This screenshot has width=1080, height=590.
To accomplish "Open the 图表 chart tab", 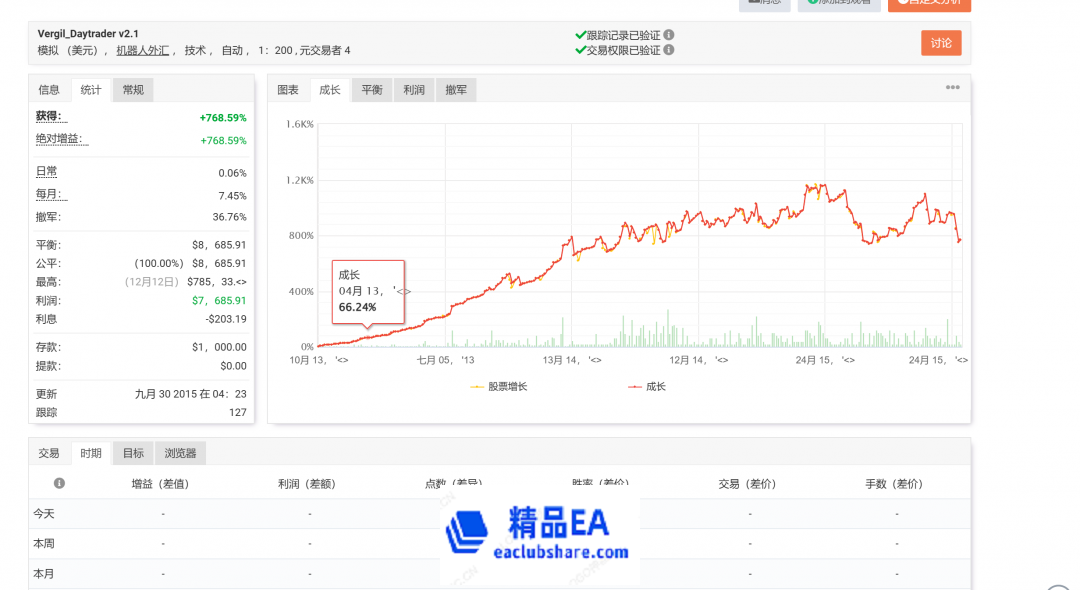I will [288, 89].
